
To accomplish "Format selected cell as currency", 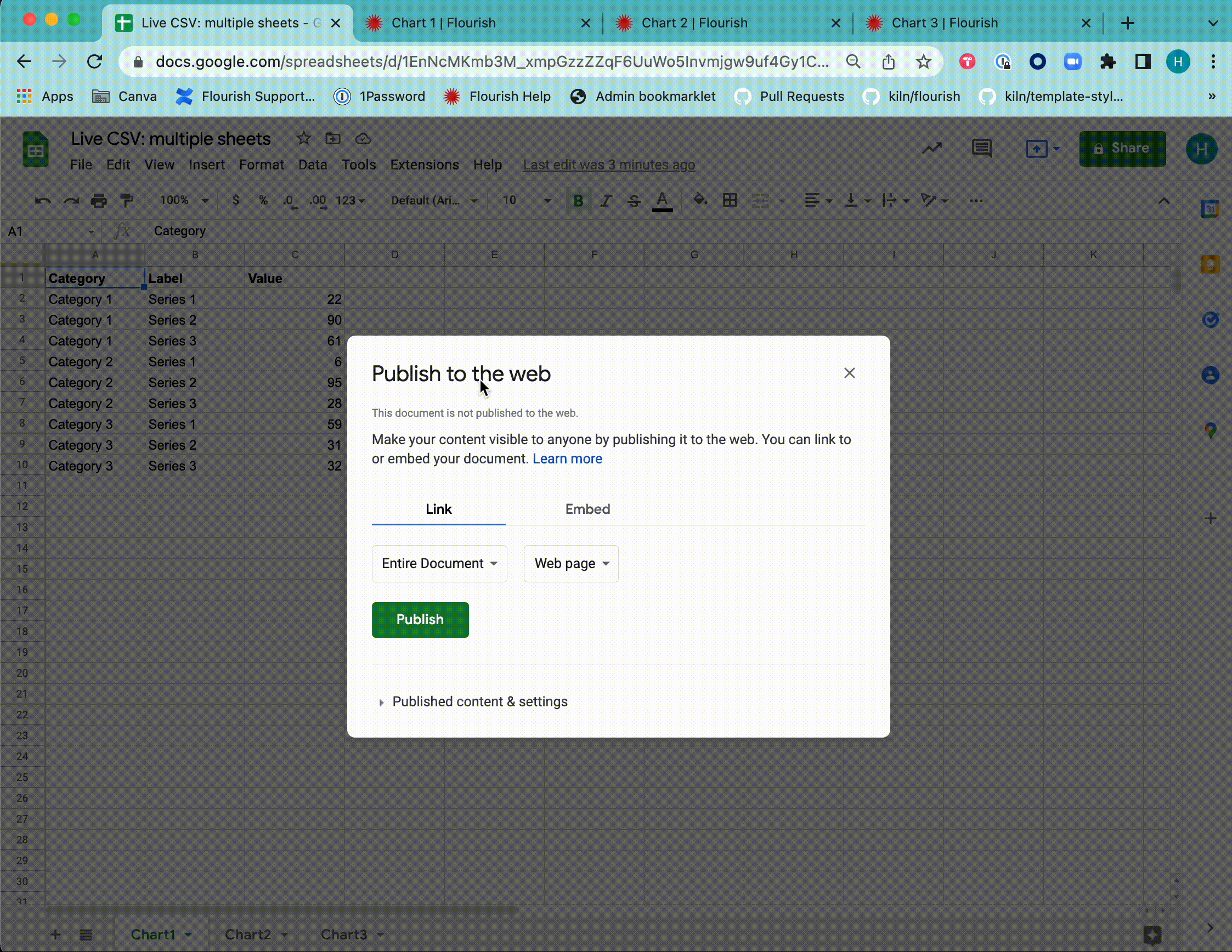I will (236, 200).
